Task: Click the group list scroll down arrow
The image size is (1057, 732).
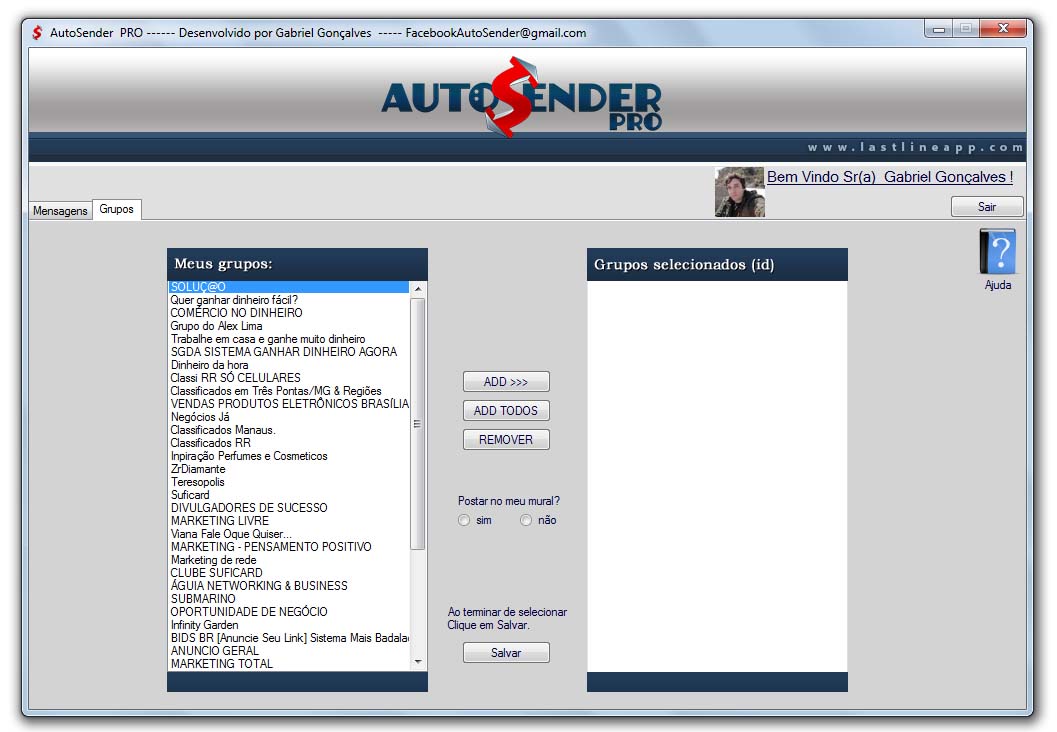Action: [x=418, y=662]
